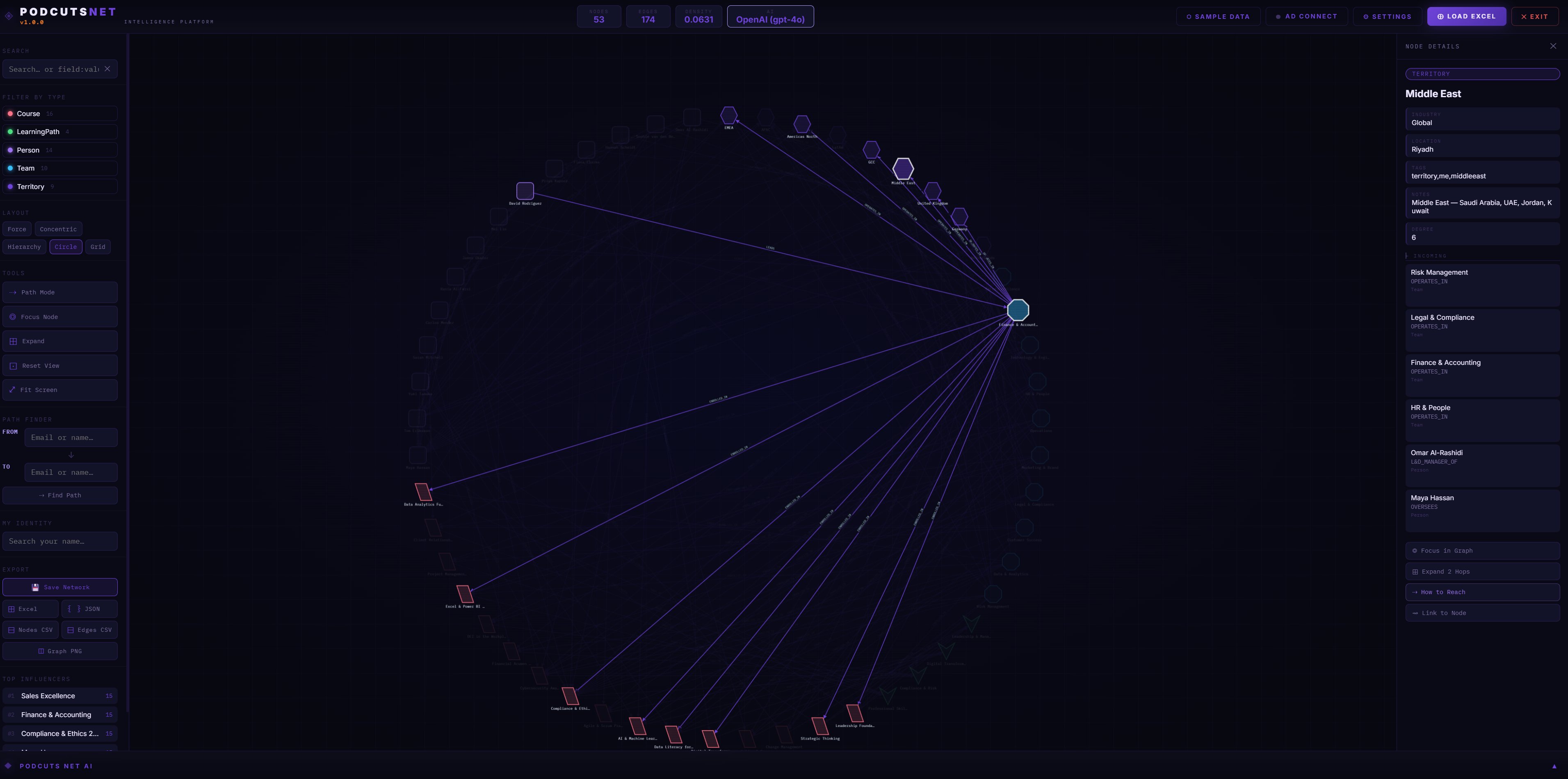Click Link to Node button
The image size is (1568, 779).
(1482, 613)
